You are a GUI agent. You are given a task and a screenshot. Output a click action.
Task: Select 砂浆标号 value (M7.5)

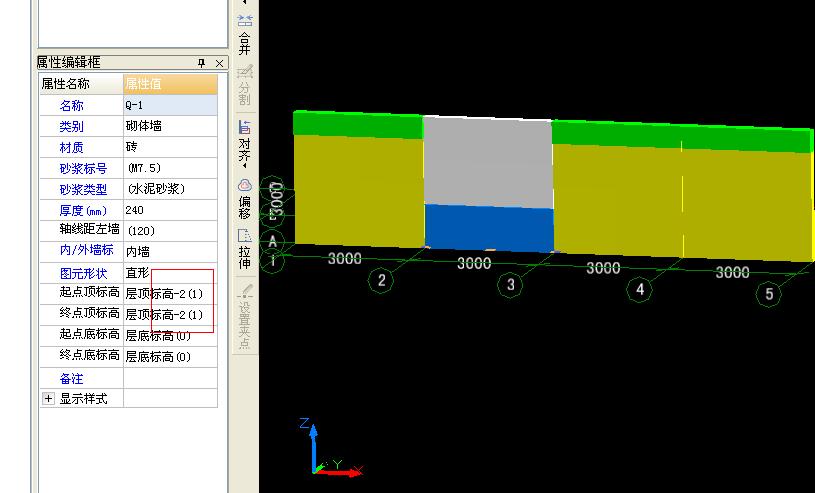(x=170, y=168)
